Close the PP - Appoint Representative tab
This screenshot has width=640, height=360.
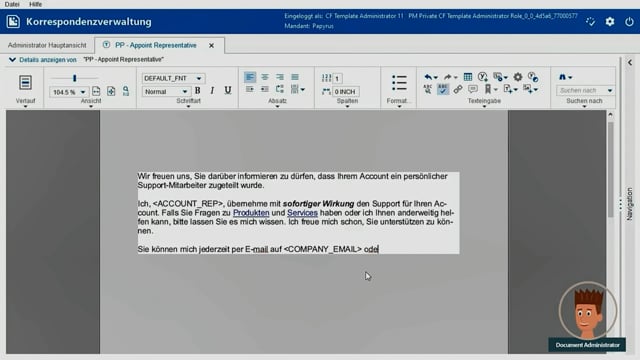211,46
